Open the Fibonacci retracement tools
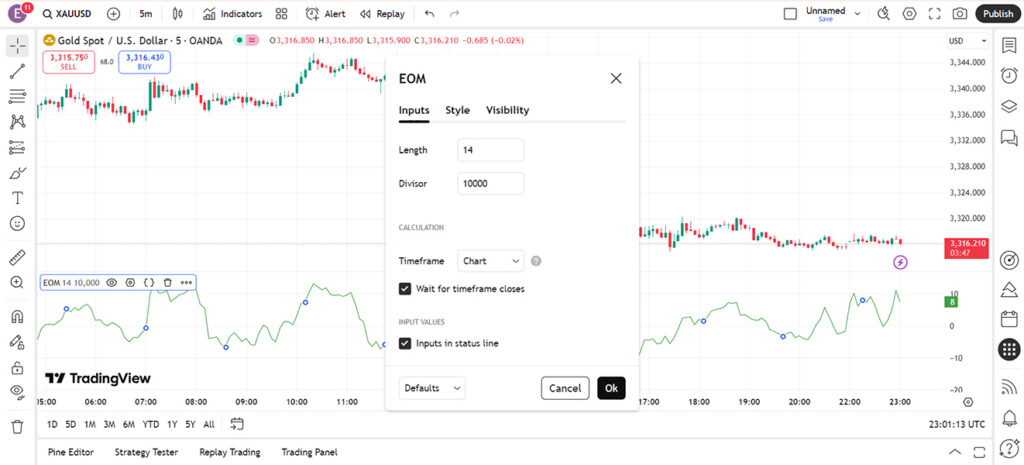The height and width of the screenshot is (465, 1024). coord(18,97)
